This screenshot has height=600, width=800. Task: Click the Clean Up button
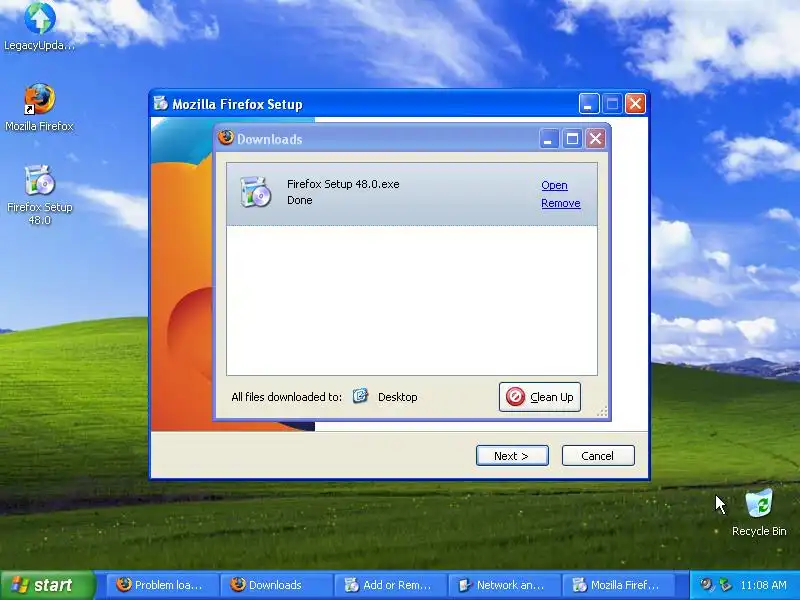pos(540,397)
